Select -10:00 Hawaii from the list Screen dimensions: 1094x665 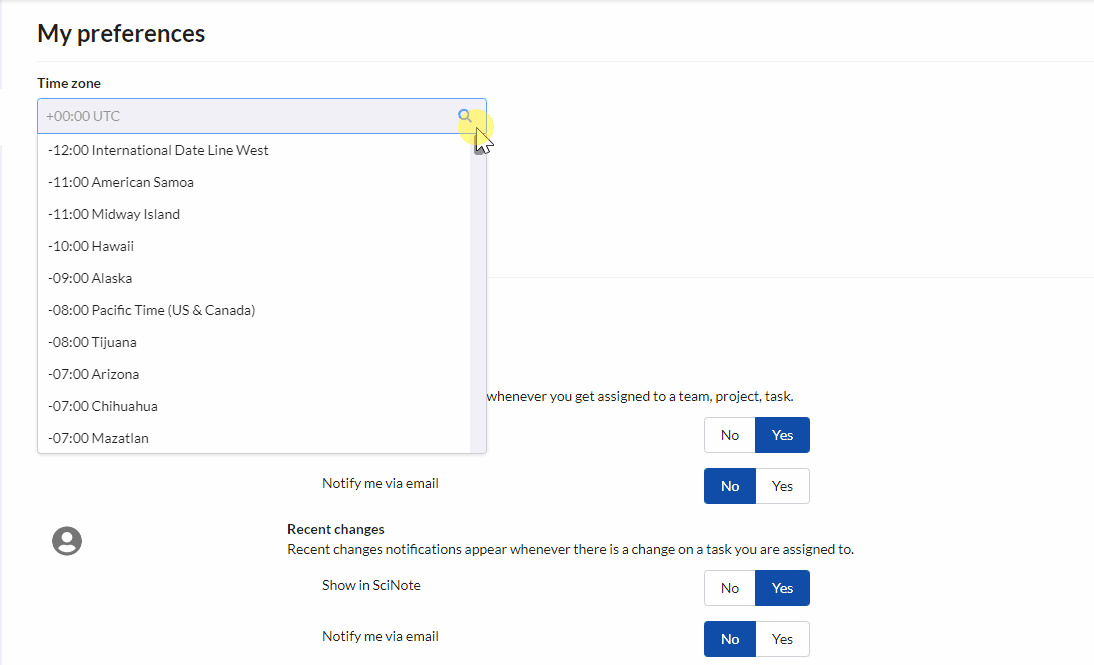click(x=91, y=246)
